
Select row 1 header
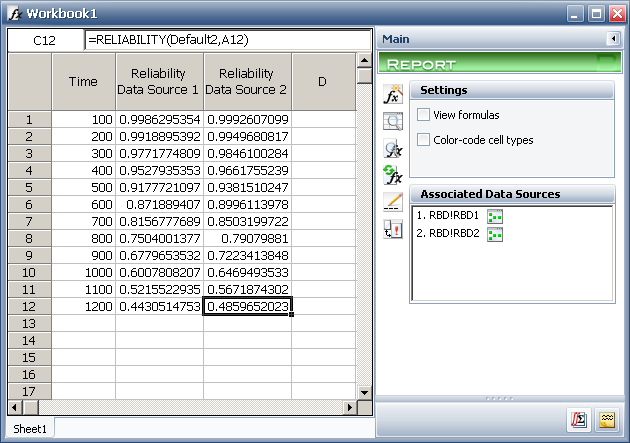click(x=29, y=119)
